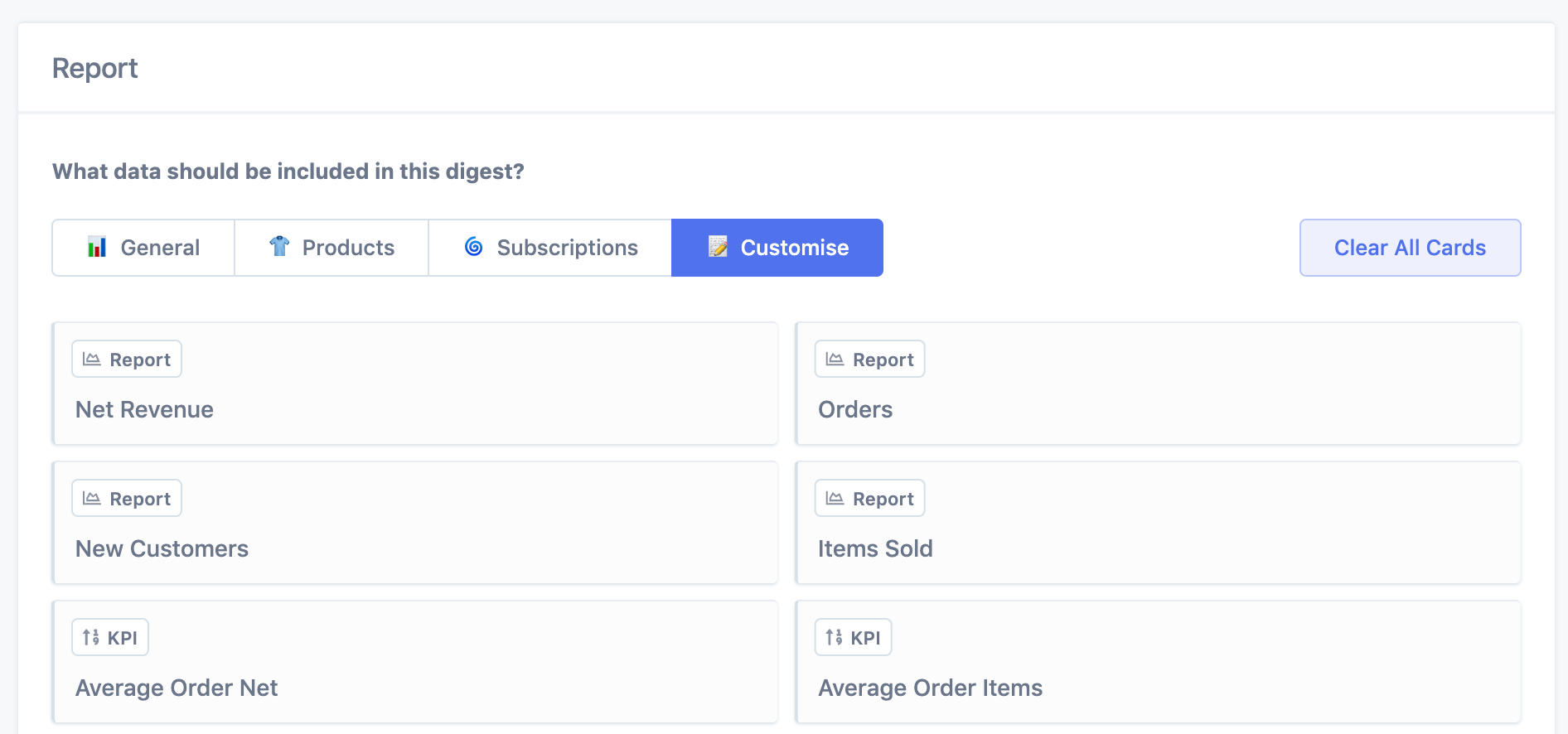1568x734 pixels.
Task: Click the spiral icon on Subscriptions tab
Action: click(x=474, y=247)
